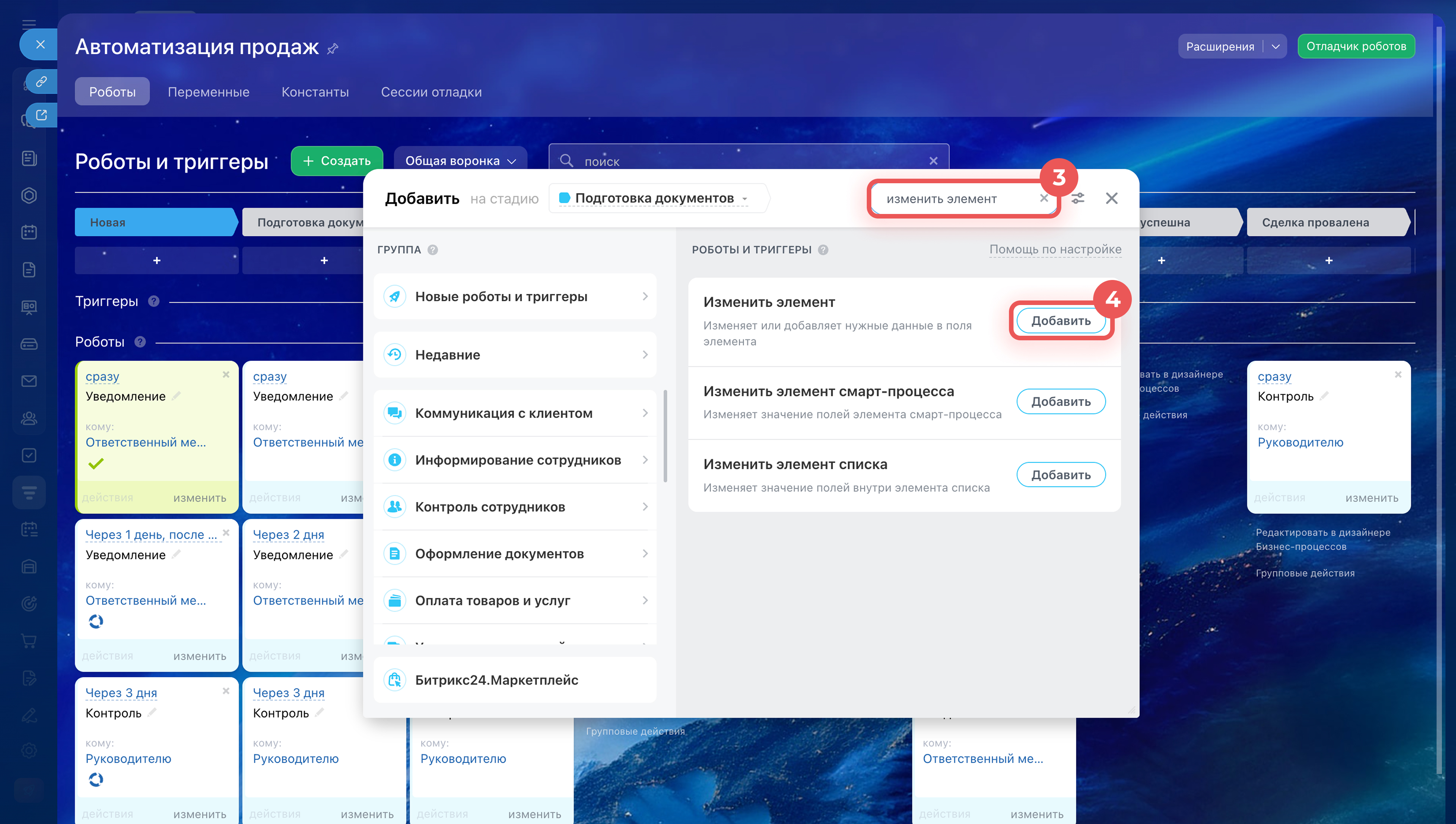Click the help icon next to ГРУППА

click(x=433, y=250)
